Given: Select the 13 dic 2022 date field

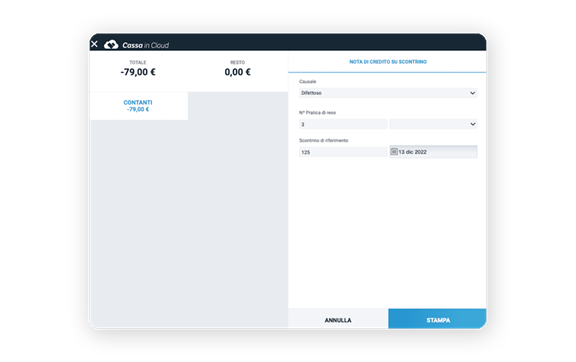Looking at the screenshot, I should tap(433, 152).
